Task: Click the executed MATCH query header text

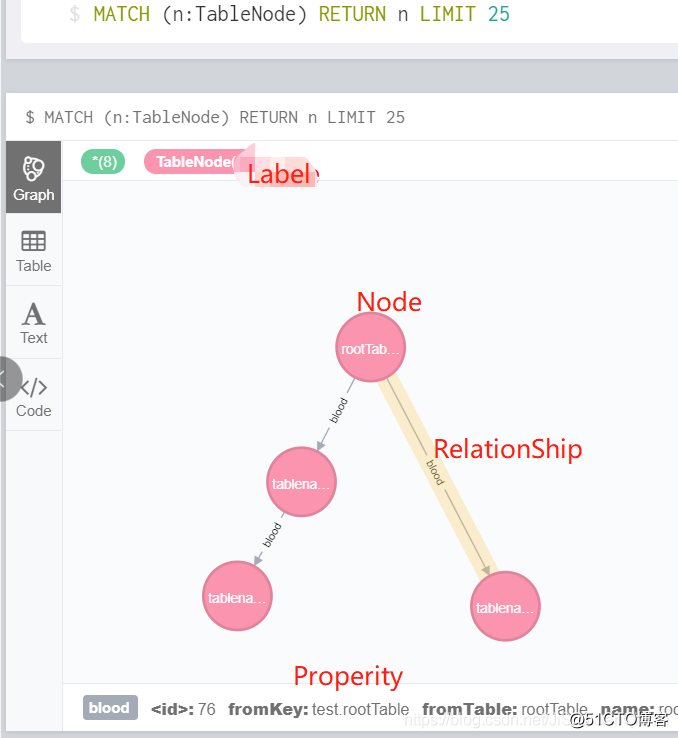Action: (215, 117)
